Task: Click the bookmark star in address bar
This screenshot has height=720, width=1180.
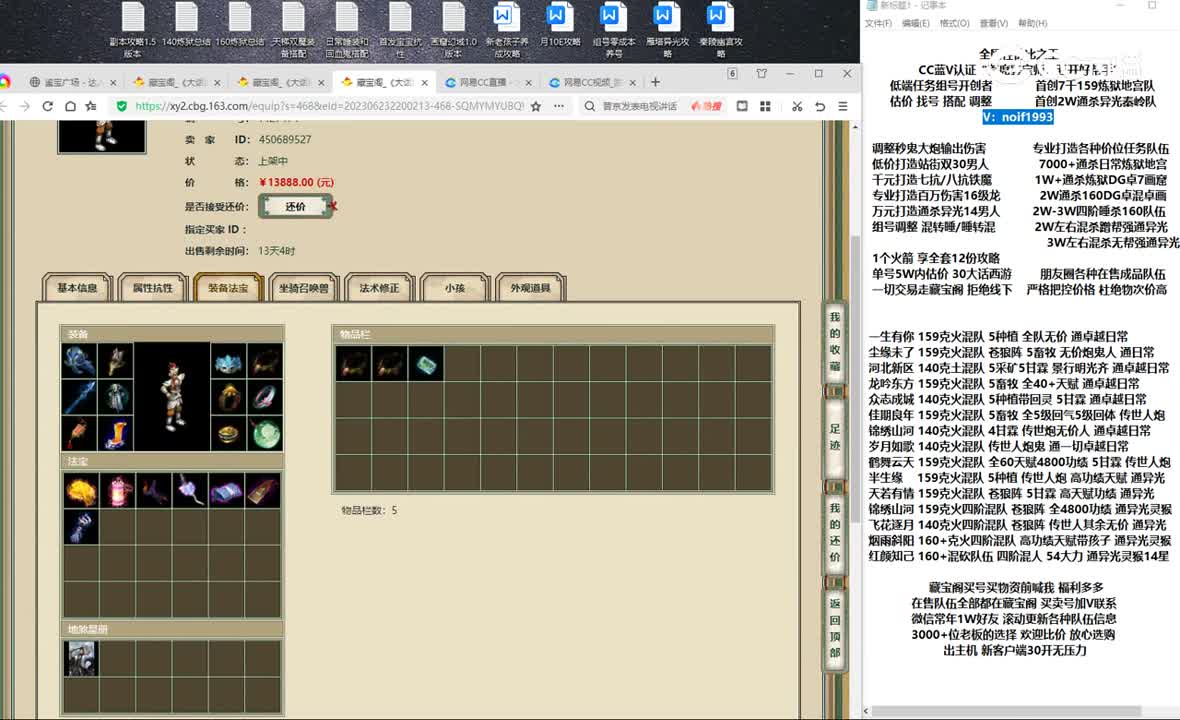Action: [x=536, y=106]
